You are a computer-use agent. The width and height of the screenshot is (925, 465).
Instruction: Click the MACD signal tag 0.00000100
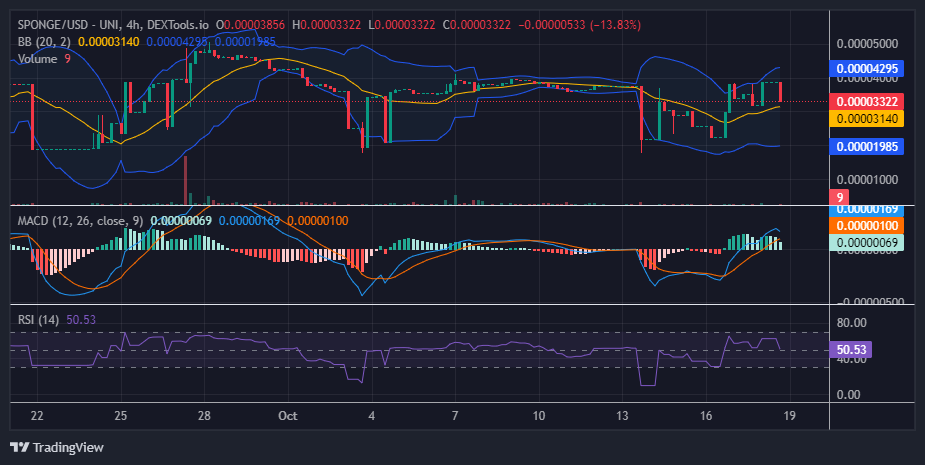tap(867, 225)
